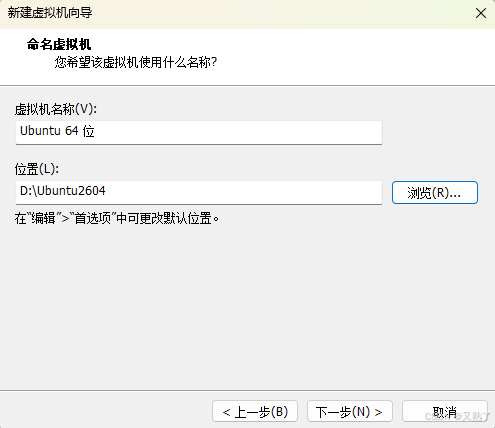Viewport: 495px width, 428px height.
Task: Proceed with 下一步(N) button
Action: (x=350, y=412)
